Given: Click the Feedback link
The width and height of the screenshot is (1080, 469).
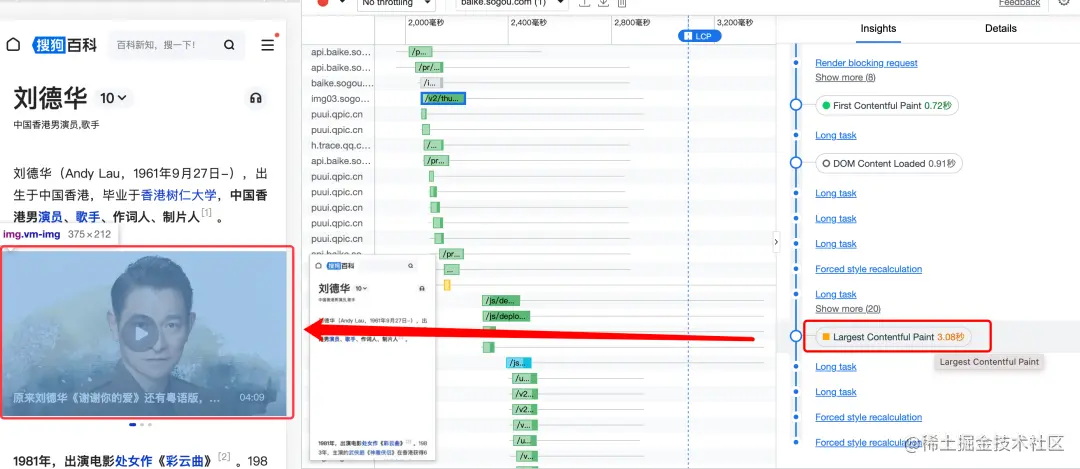Looking at the screenshot, I should click(x=1019, y=3).
